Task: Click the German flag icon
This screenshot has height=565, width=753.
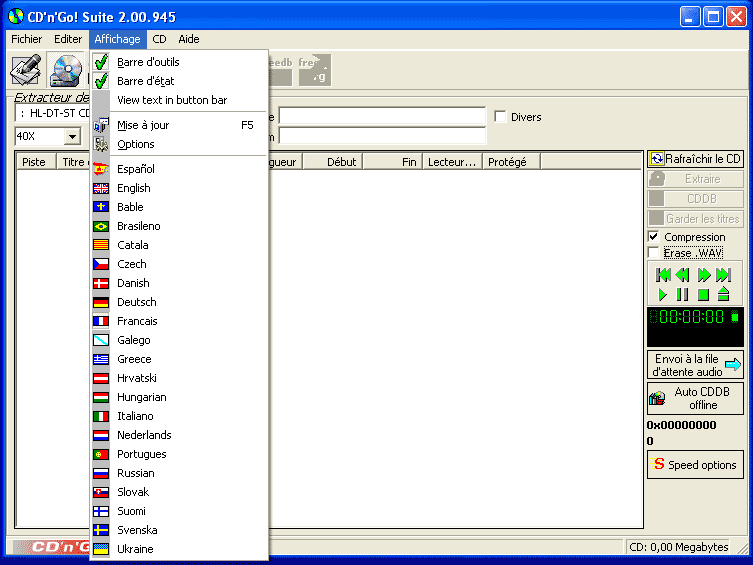Action: pos(101,302)
